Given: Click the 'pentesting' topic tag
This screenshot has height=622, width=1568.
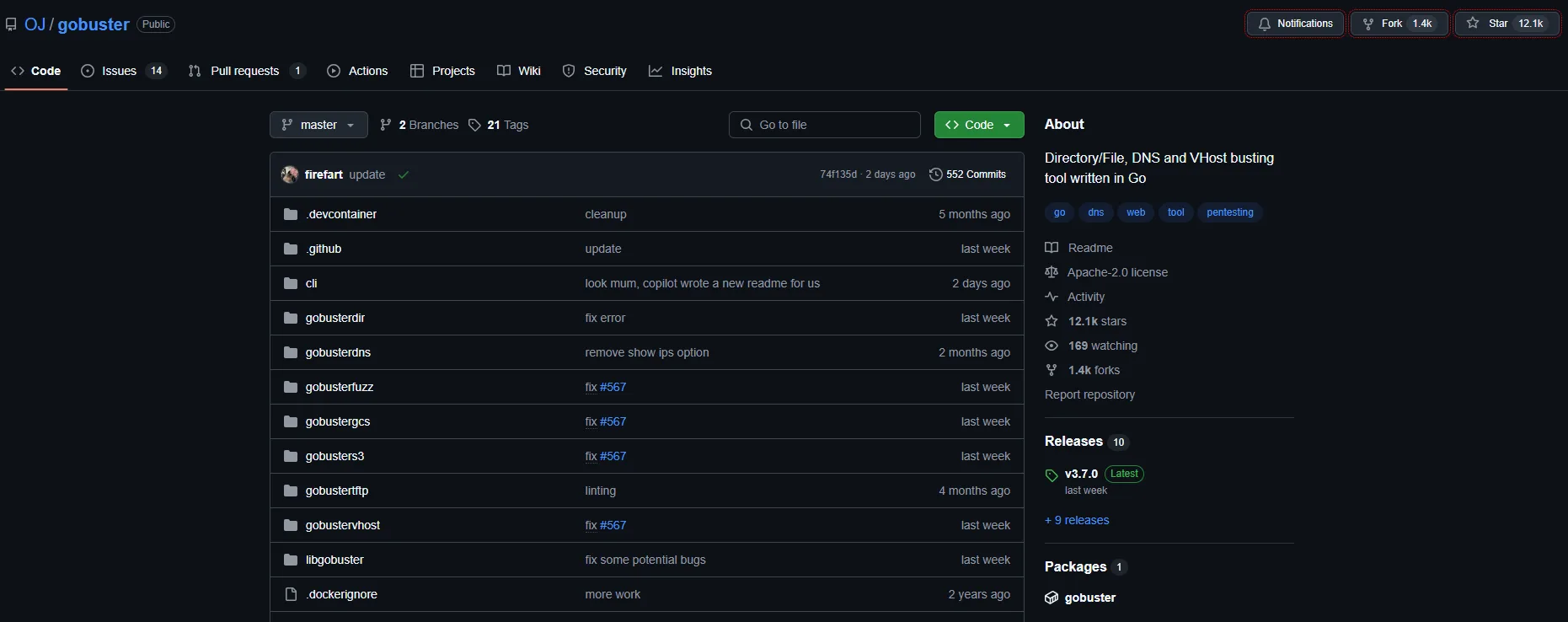Looking at the screenshot, I should [x=1230, y=212].
